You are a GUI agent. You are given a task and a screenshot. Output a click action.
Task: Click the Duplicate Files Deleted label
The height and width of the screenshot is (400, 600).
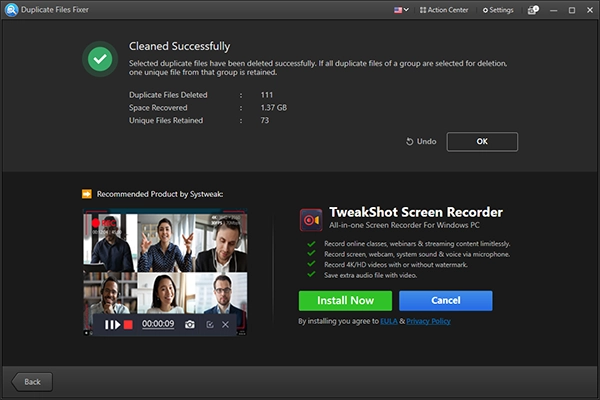[x=168, y=95]
